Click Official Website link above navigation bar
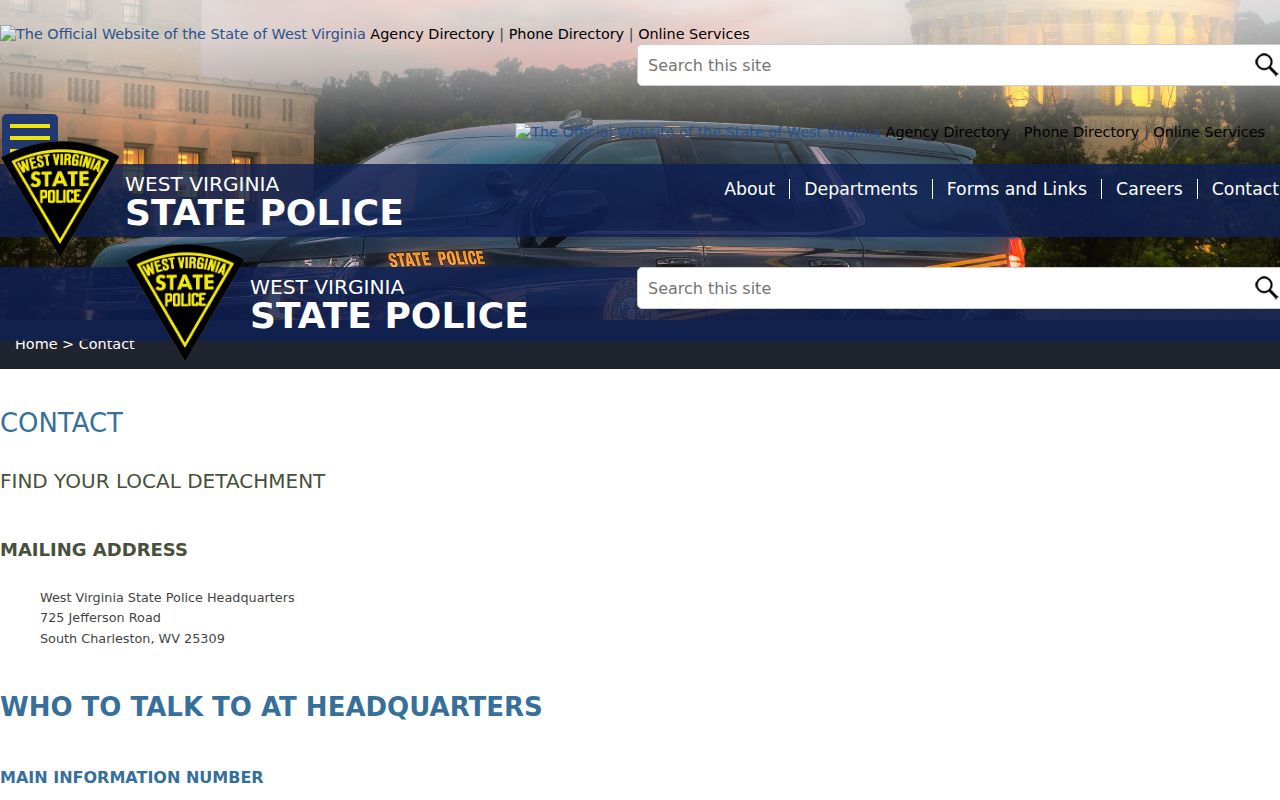 click(698, 132)
